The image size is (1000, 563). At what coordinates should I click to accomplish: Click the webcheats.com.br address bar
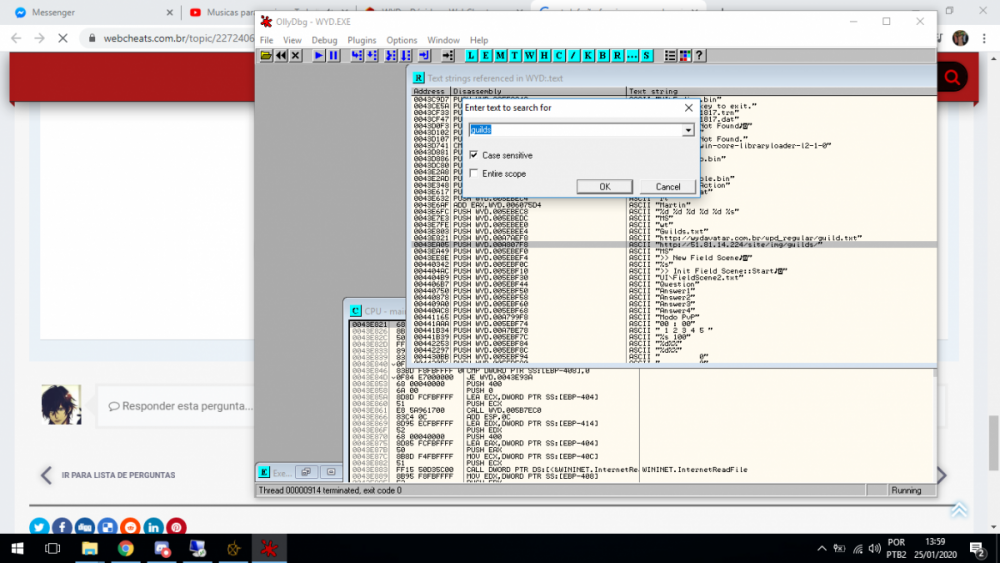tap(179, 38)
